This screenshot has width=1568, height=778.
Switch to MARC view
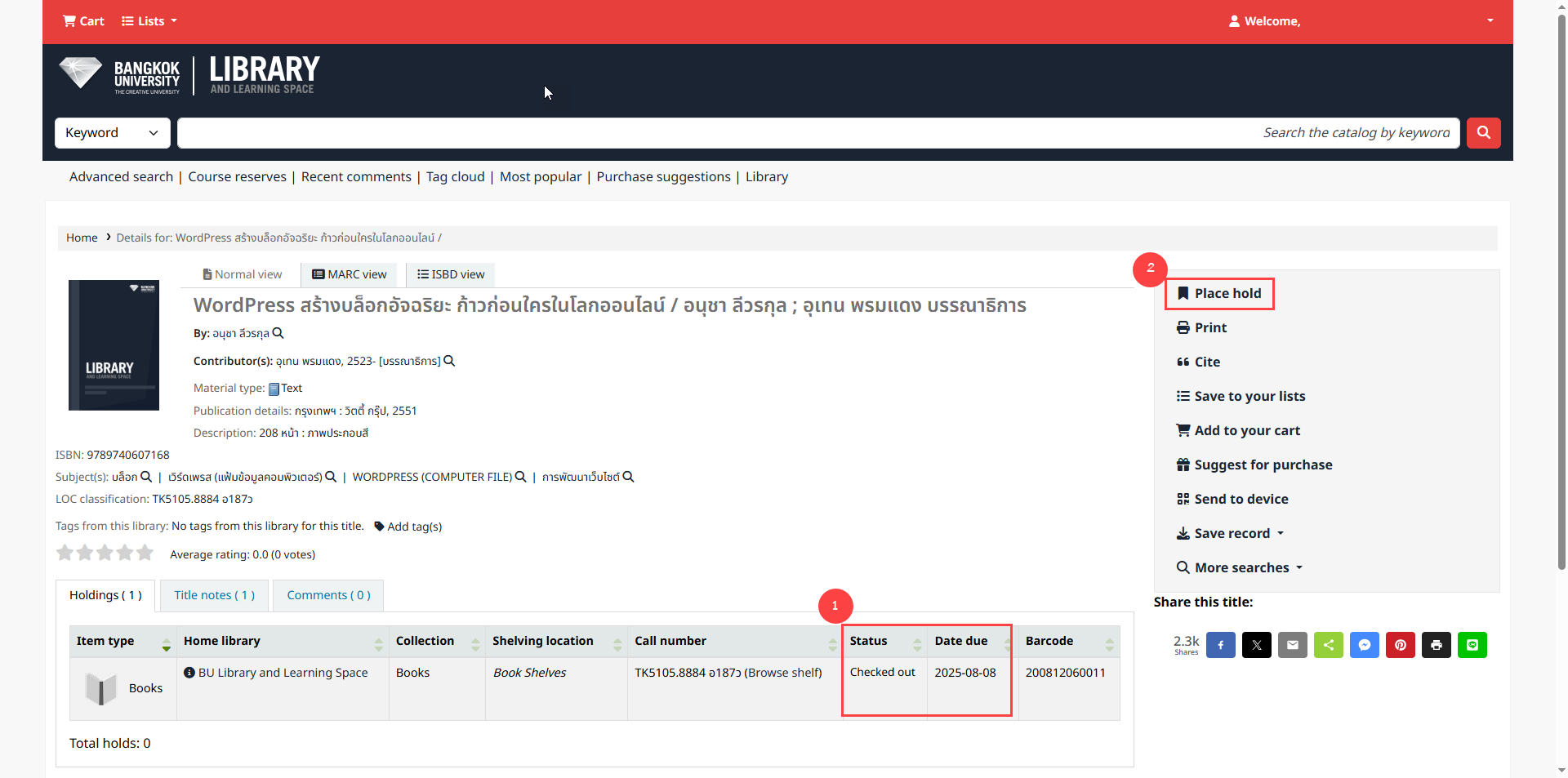[x=349, y=274]
